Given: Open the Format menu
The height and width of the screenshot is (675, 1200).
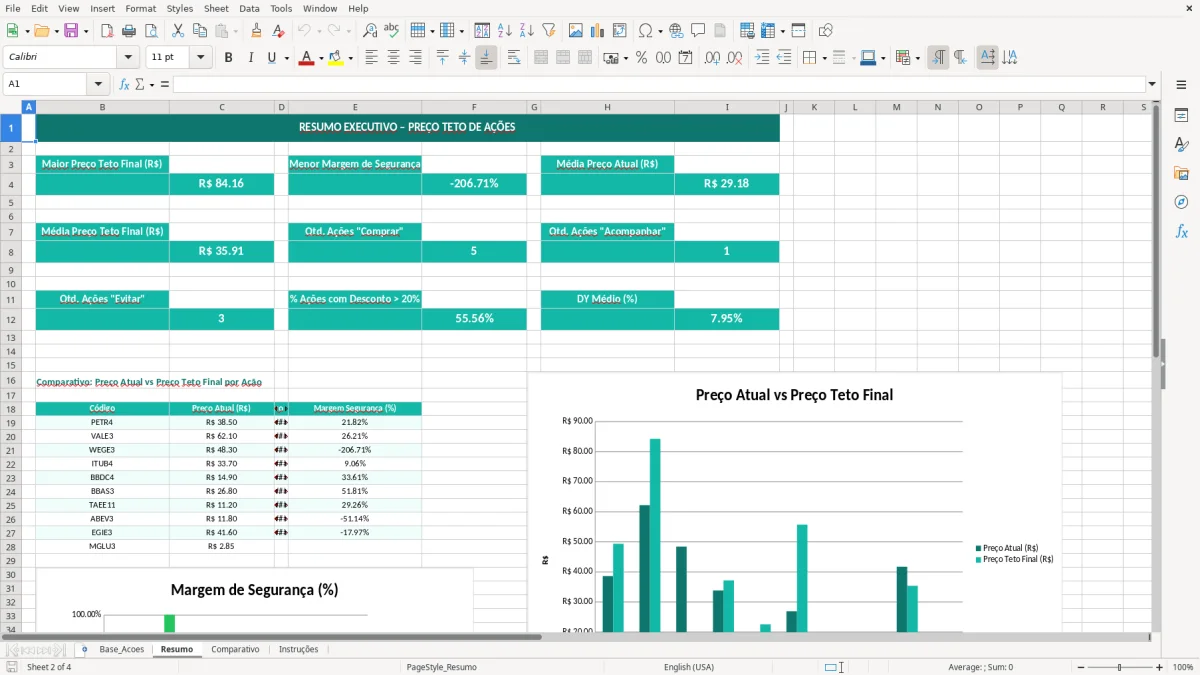Looking at the screenshot, I should 140,8.
